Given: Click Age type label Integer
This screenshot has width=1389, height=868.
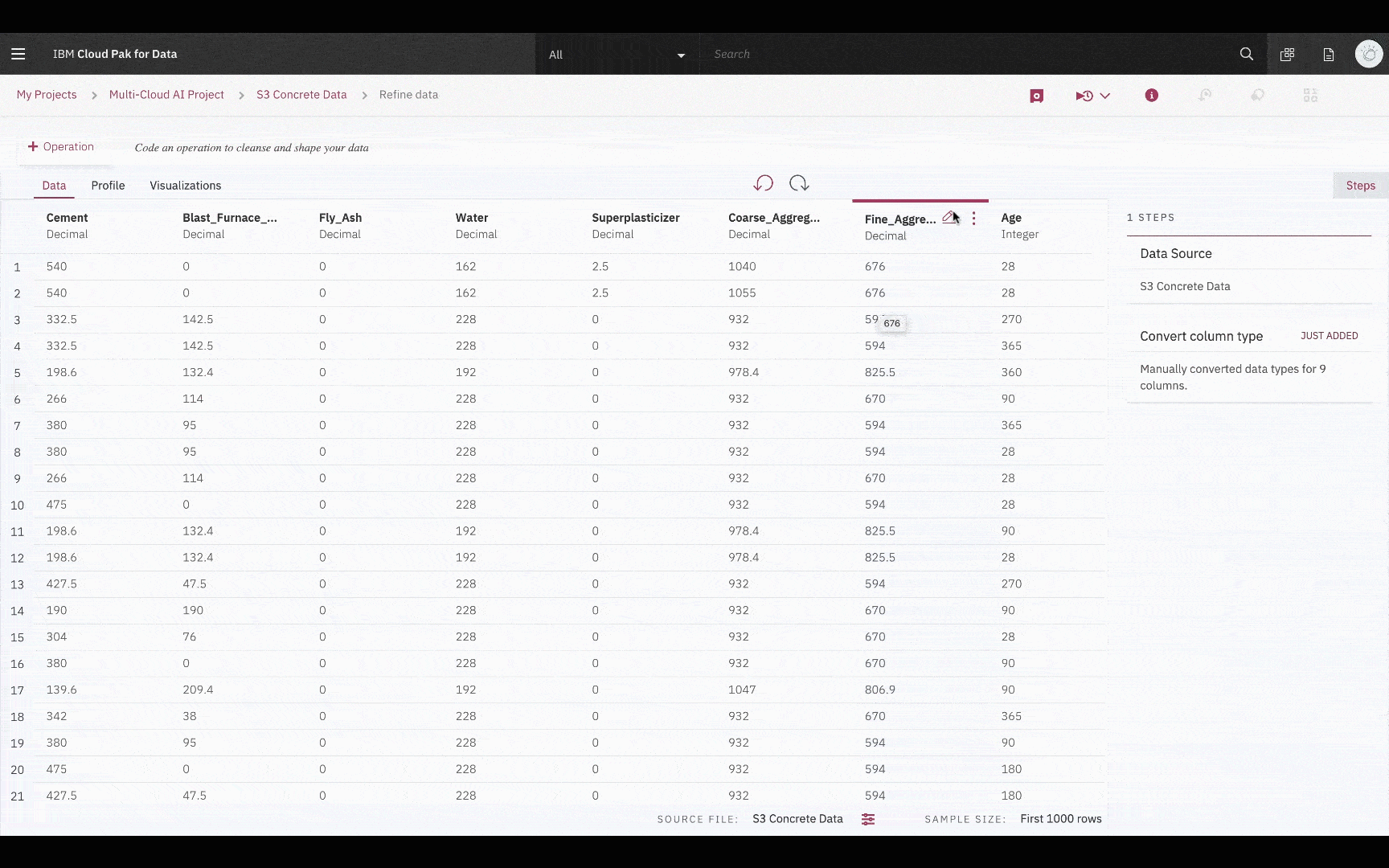Looking at the screenshot, I should (1019, 235).
